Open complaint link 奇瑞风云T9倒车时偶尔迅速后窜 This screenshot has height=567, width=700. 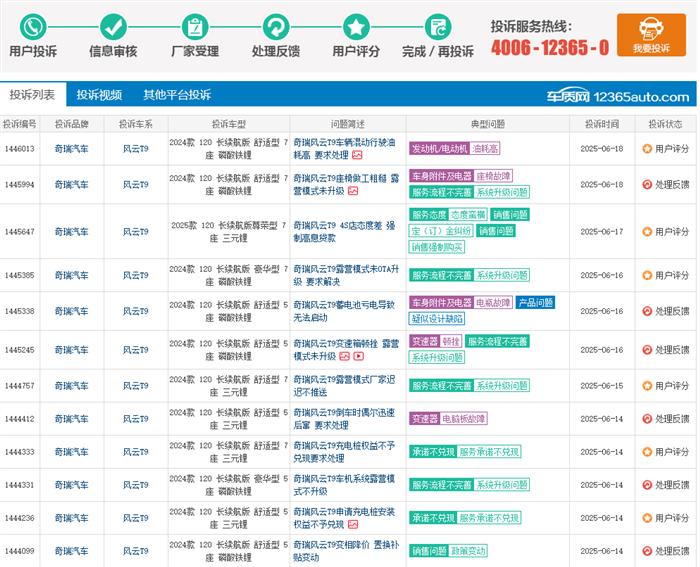pos(344,419)
